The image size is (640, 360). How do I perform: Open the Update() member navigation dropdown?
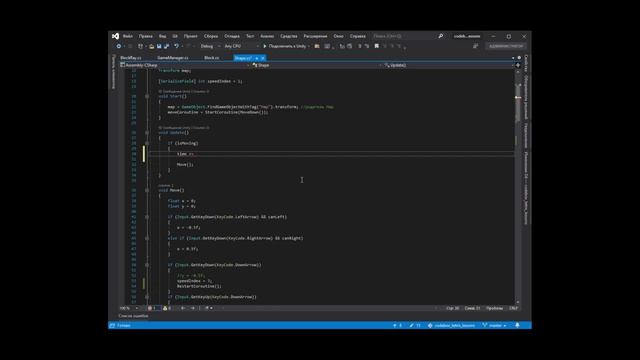pos(449,65)
